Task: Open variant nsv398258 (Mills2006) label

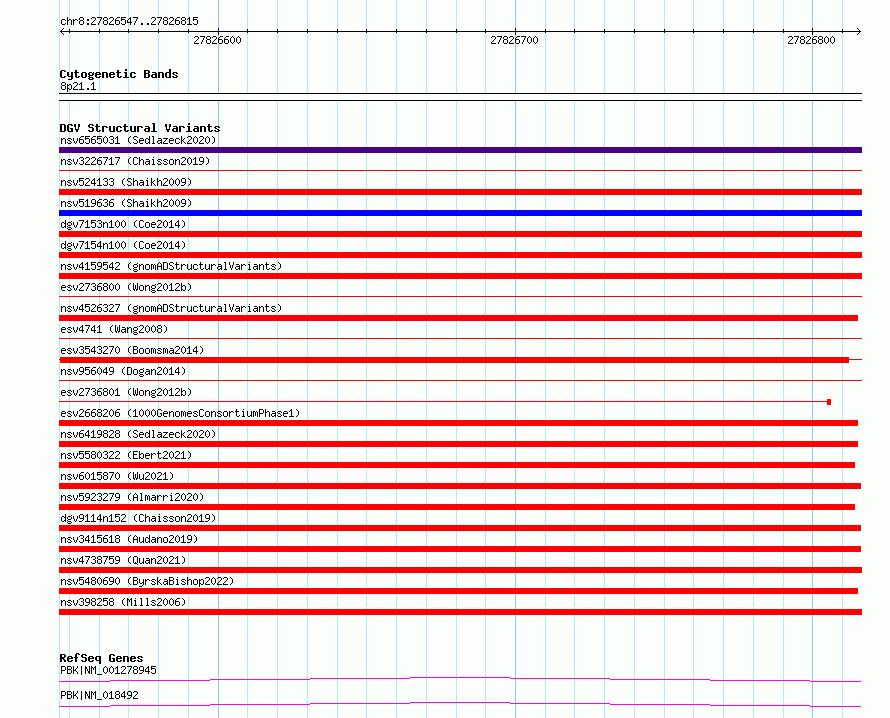Action: pyautogui.click(x=123, y=602)
